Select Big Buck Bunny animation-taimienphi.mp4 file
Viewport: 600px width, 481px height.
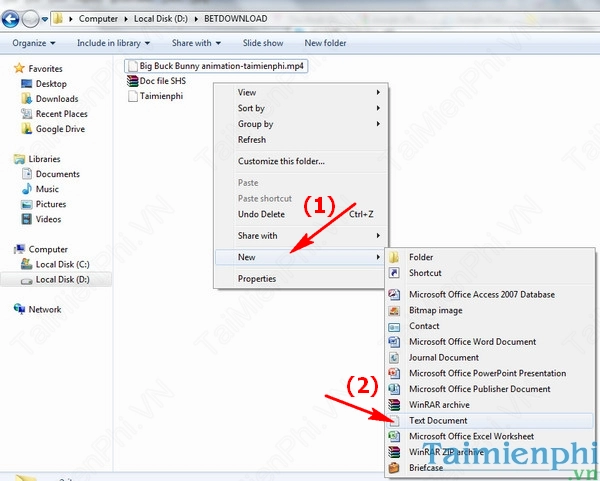216,66
